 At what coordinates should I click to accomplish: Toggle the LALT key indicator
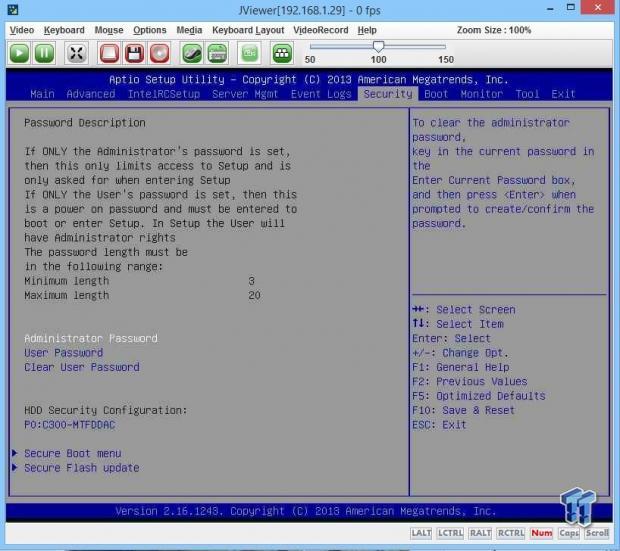[421, 533]
